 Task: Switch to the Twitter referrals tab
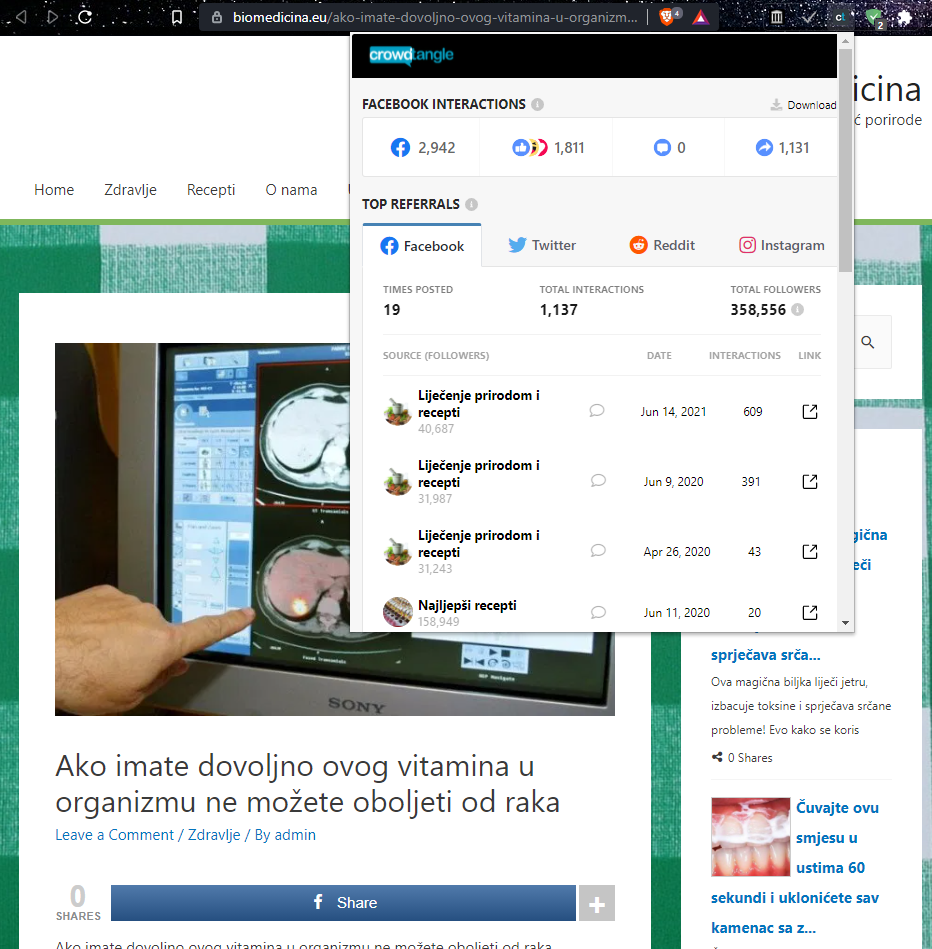pos(542,245)
